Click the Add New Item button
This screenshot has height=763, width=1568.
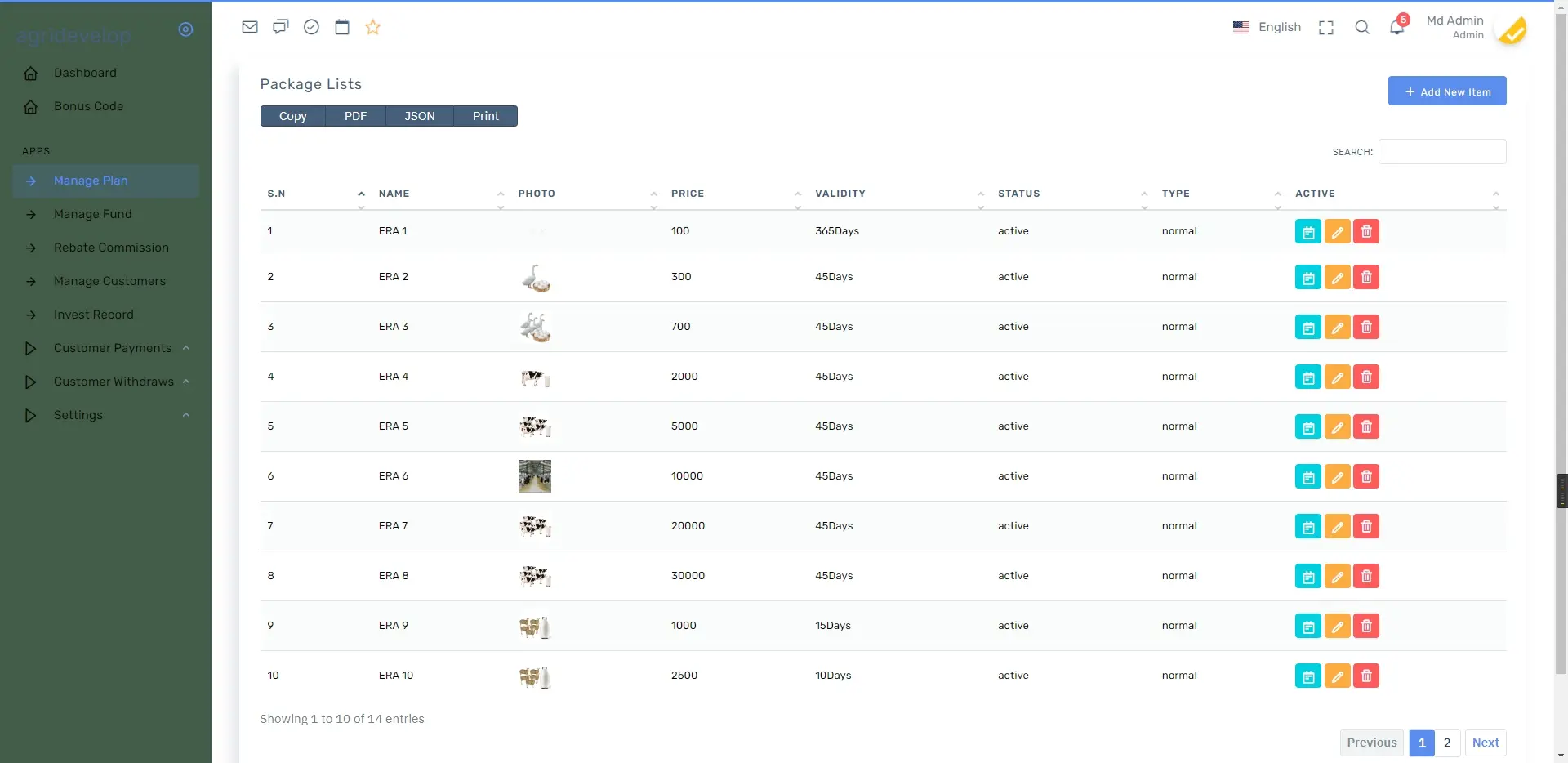click(x=1446, y=91)
